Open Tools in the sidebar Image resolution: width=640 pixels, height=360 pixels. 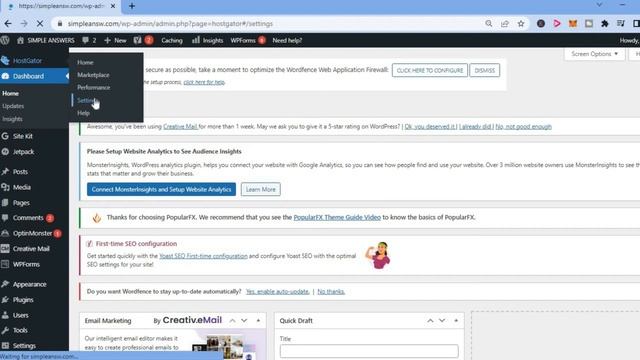click(x=20, y=331)
